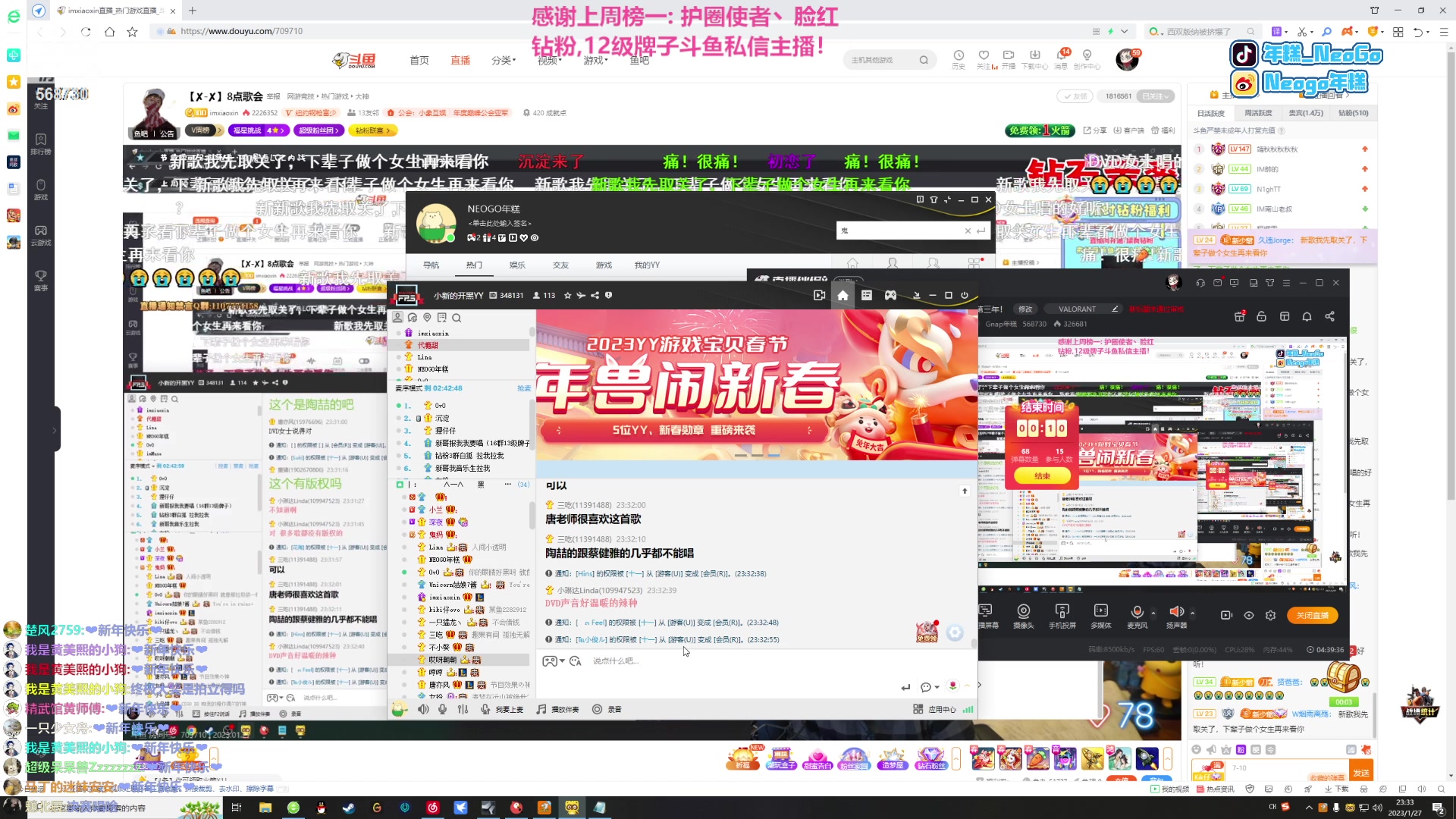Viewport: 1456px width, 819px height.
Task: Bookmark page with browser star icon
Action: click(132, 32)
